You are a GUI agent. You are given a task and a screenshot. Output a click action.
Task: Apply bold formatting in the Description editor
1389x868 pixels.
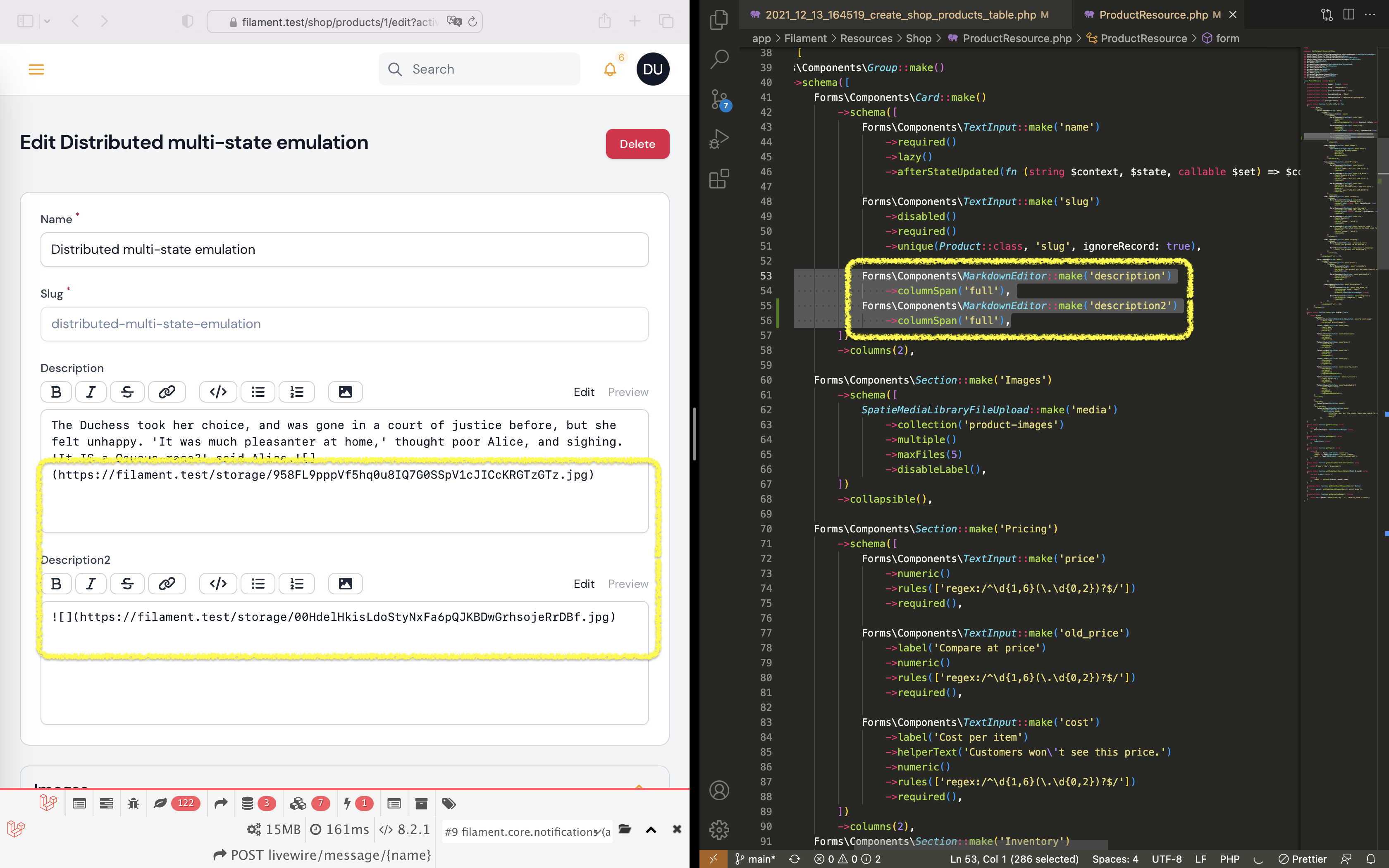56,391
